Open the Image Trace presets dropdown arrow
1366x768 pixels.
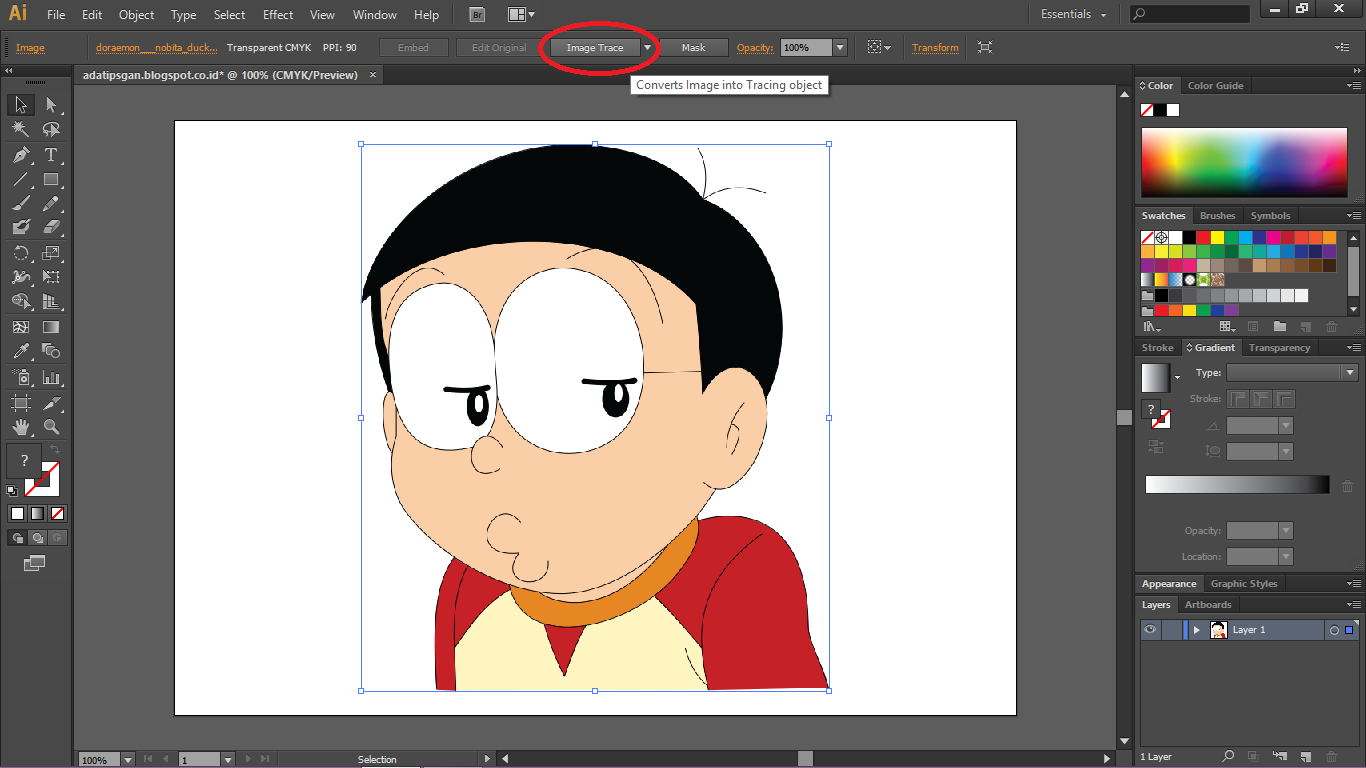[648, 47]
